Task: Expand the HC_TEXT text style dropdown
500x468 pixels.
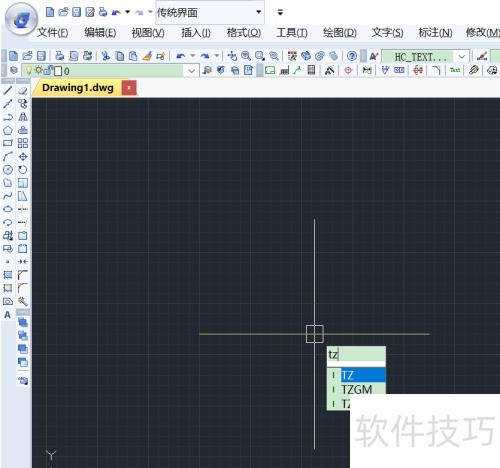Action: 462,57
